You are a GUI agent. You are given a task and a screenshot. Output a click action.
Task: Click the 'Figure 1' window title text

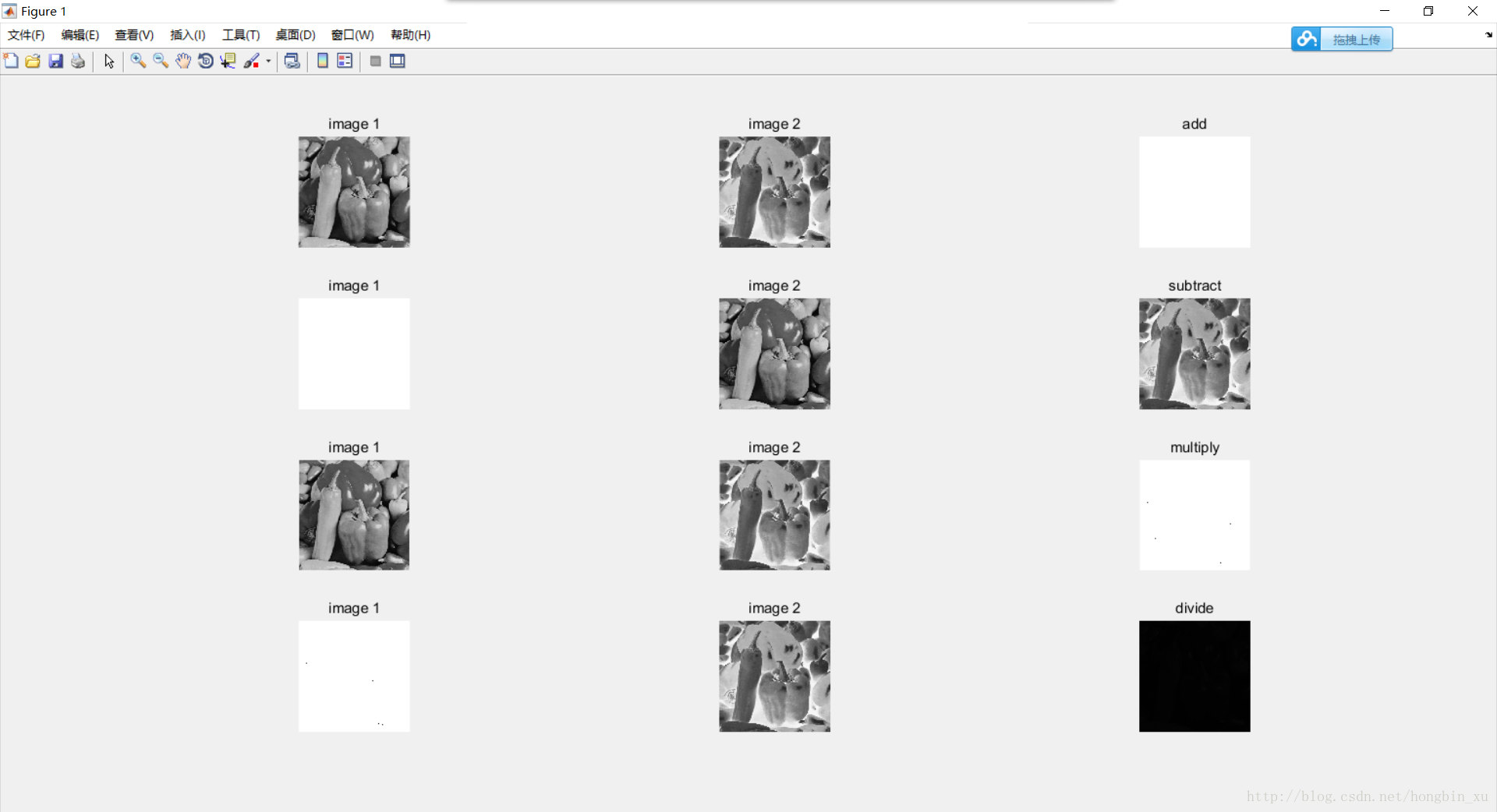click(x=44, y=12)
